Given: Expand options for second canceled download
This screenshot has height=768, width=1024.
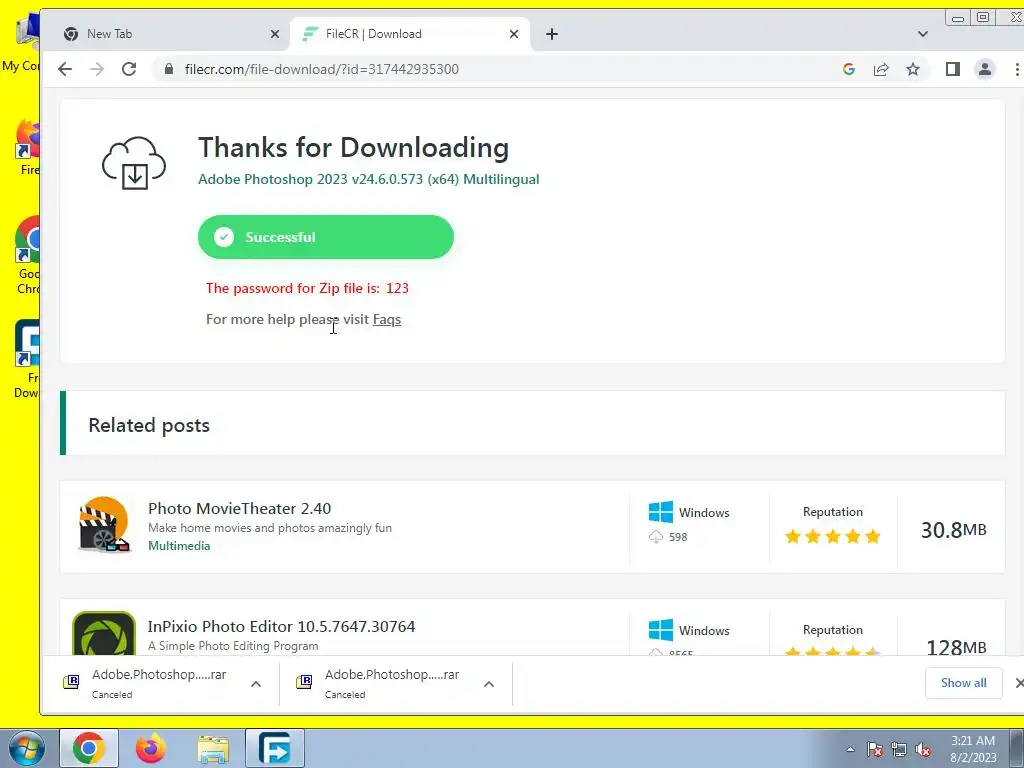Looking at the screenshot, I should pos(489,684).
